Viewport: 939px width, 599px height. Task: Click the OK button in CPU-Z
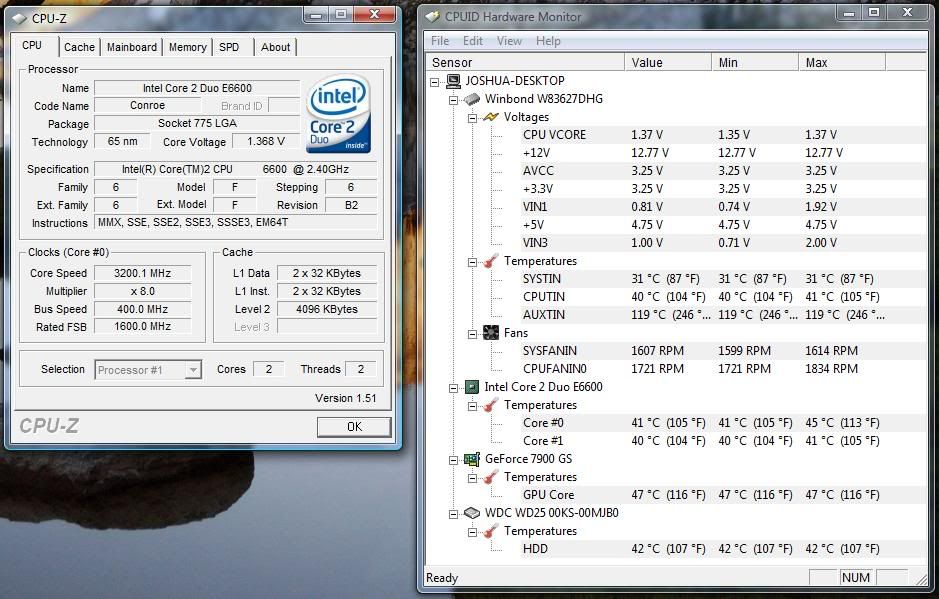pyautogui.click(x=354, y=426)
